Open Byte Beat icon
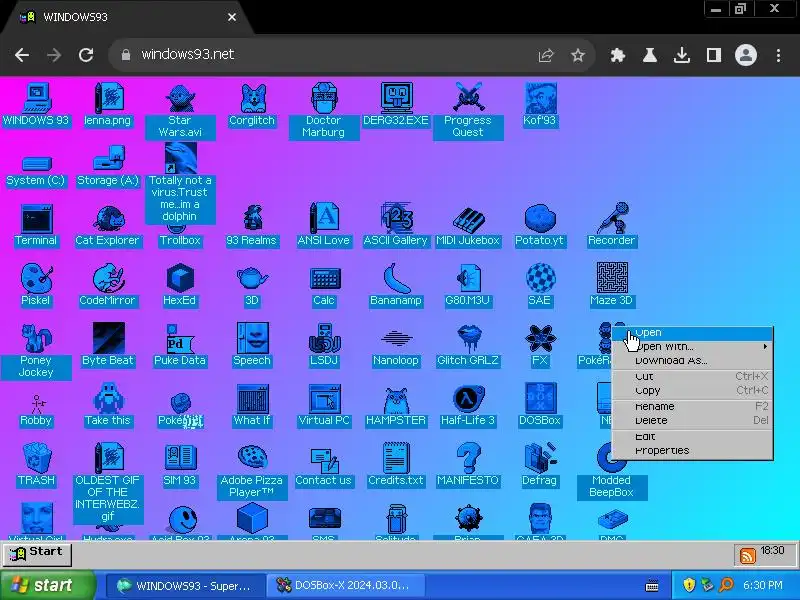This screenshot has height=600, width=800. [x=108, y=339]
